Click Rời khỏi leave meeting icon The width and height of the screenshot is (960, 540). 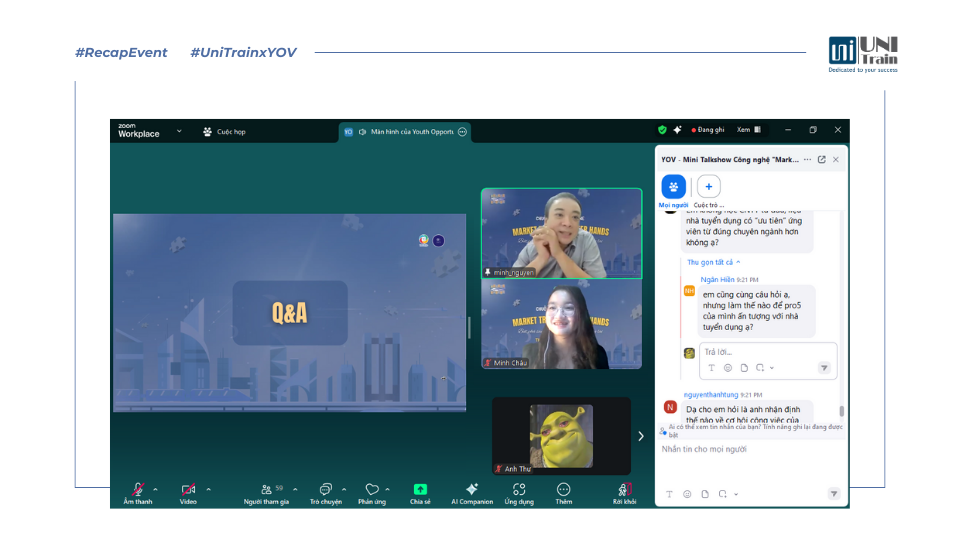click(624, 489)
